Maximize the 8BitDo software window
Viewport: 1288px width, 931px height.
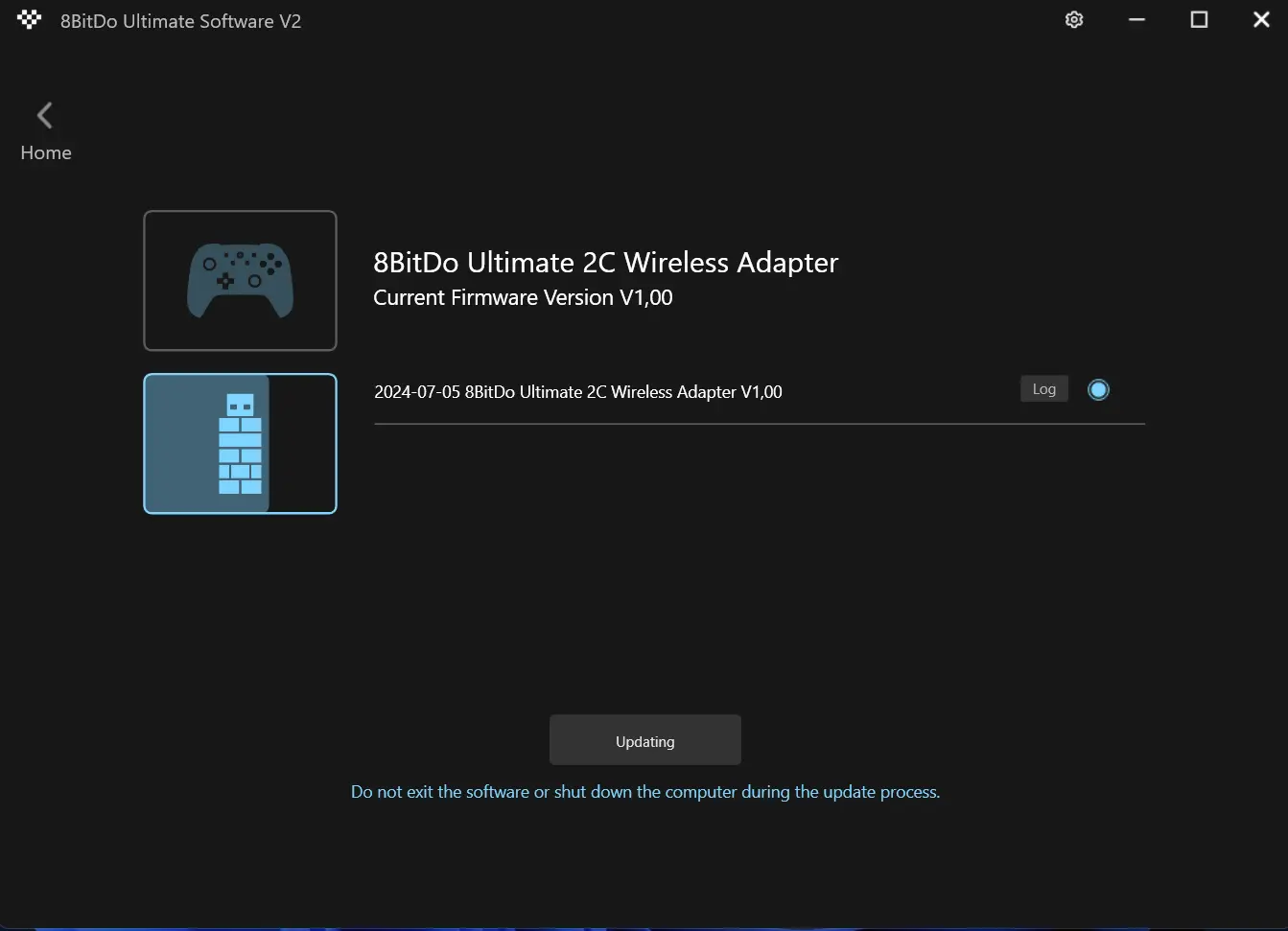click(1199, 20)
